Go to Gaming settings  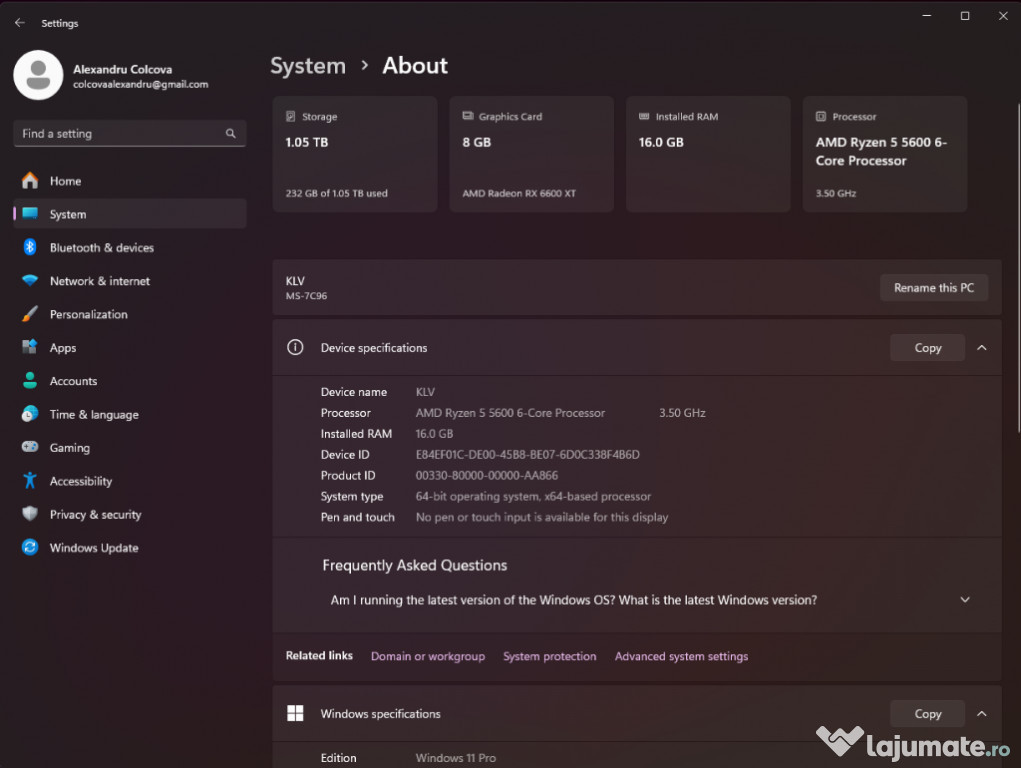point(130,447)
